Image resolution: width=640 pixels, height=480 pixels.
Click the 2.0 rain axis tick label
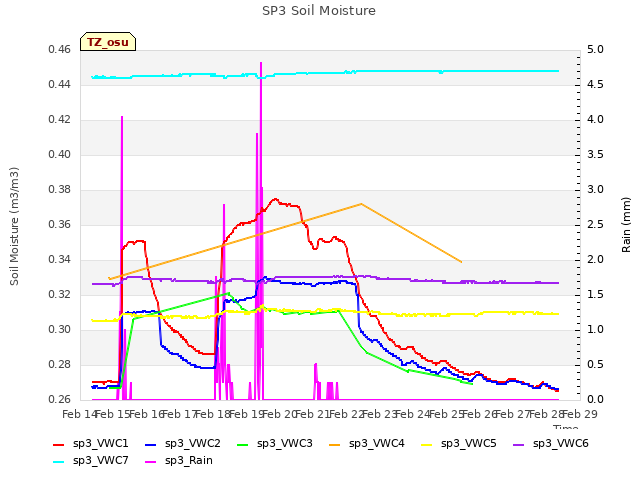point(595,260)
